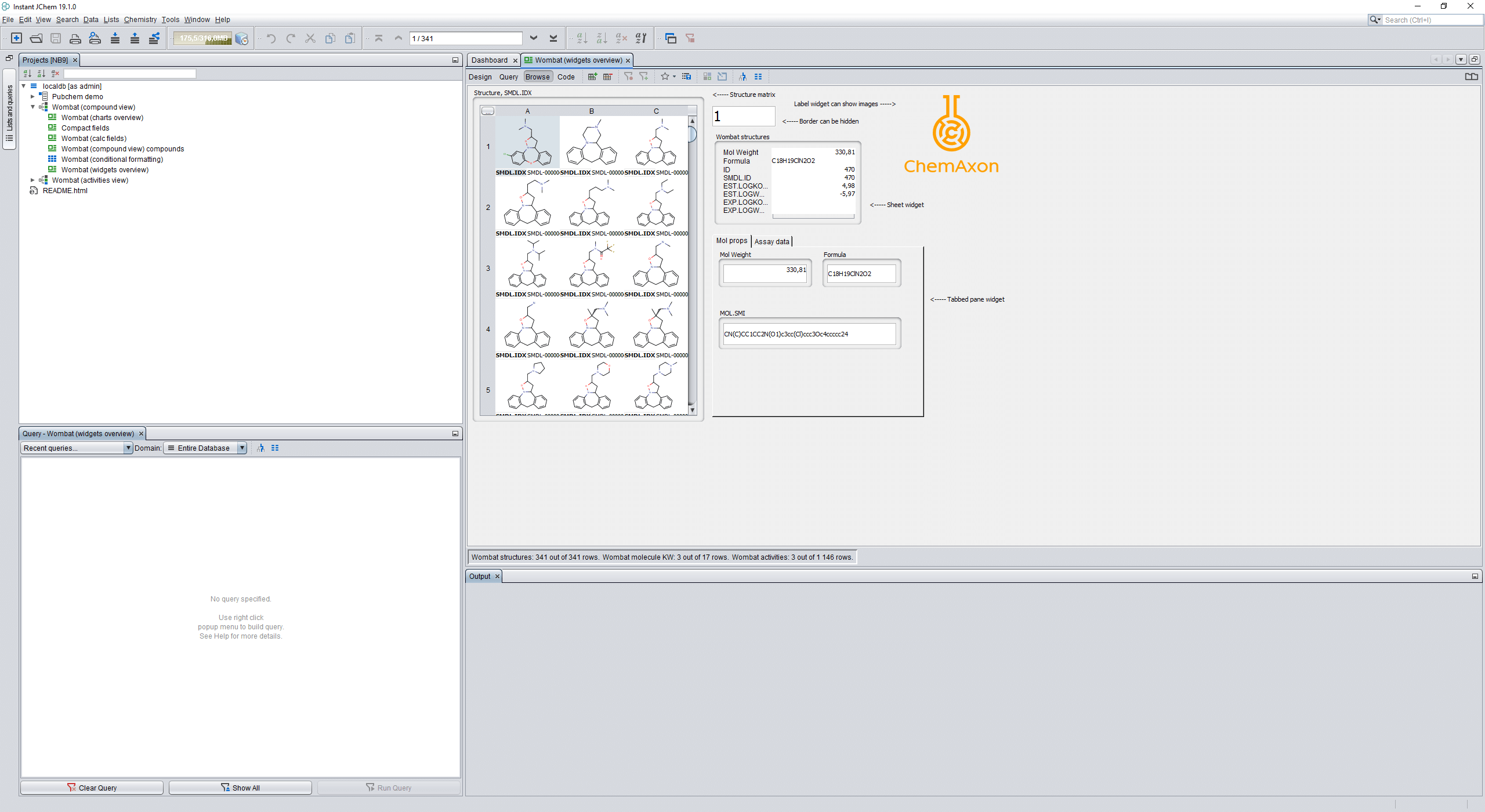Click the Show All button
Viewport: 1485px width, 812px height.
click(x=240, y=787)
